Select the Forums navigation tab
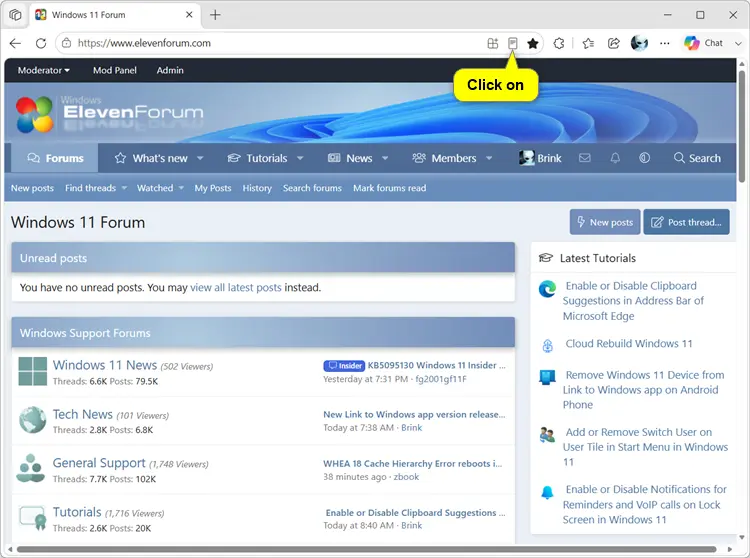The width and height of the screenshot is (750, 558). click(x=55, y=158)
